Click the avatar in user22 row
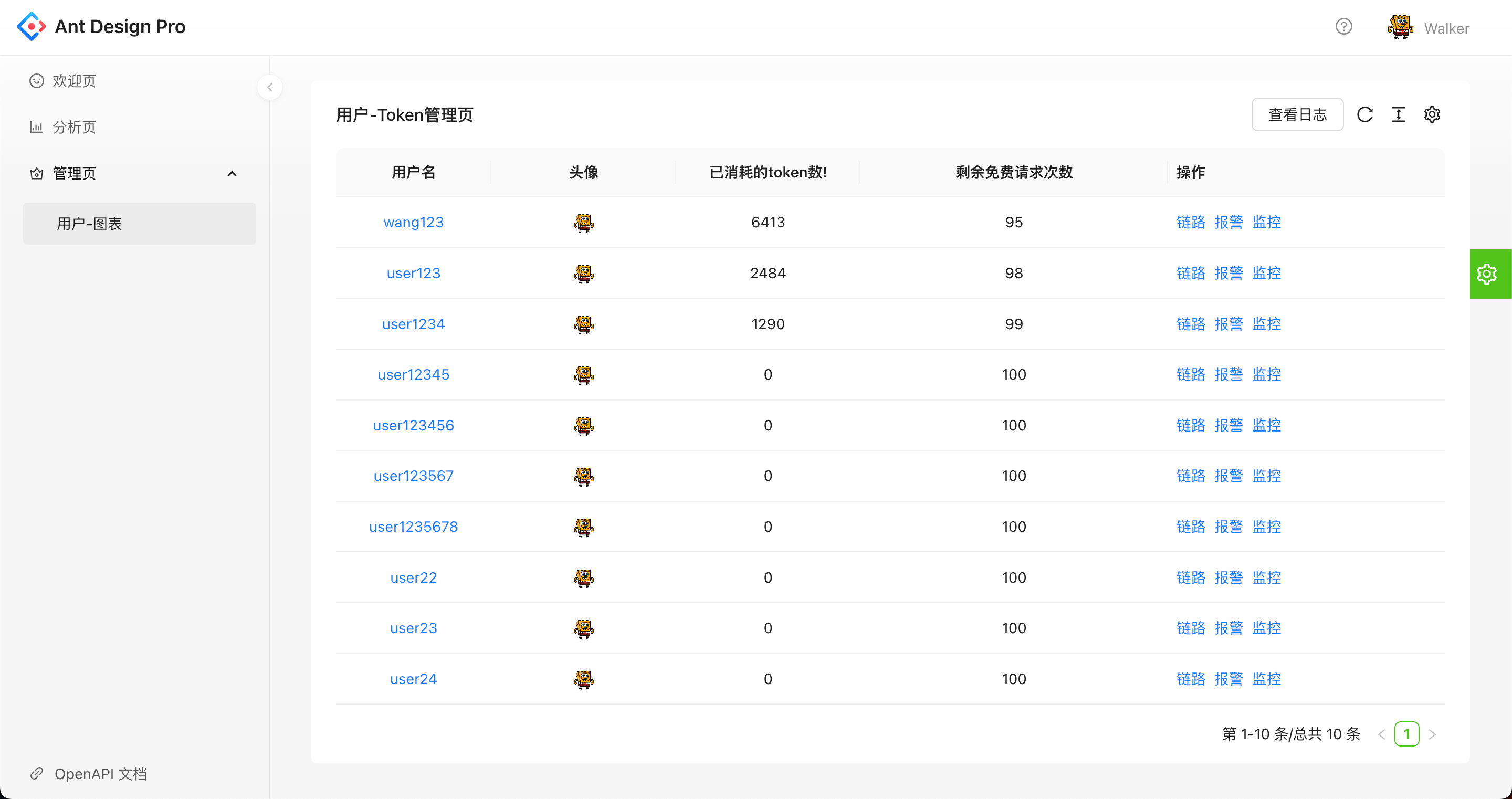This screenshot has width=1512, height=799. pos(583,579)
